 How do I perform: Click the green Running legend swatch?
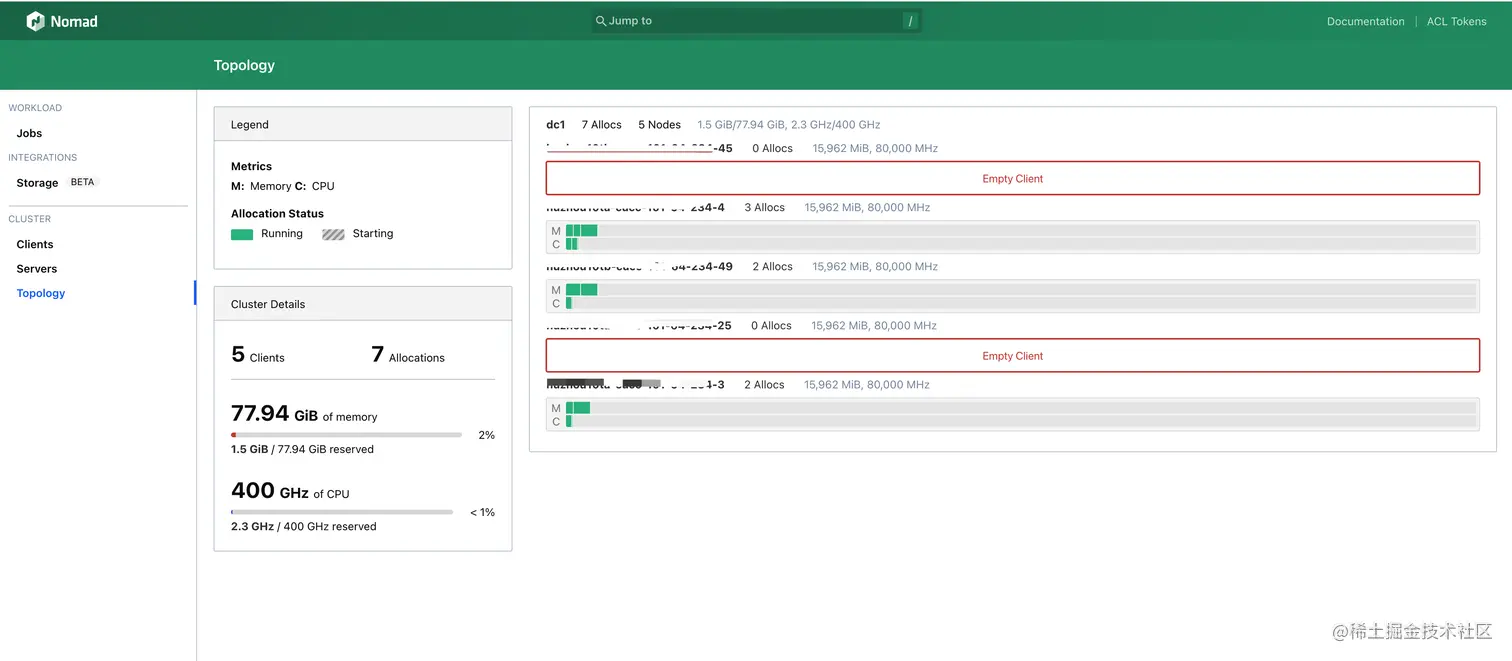(x=242, y=234)
